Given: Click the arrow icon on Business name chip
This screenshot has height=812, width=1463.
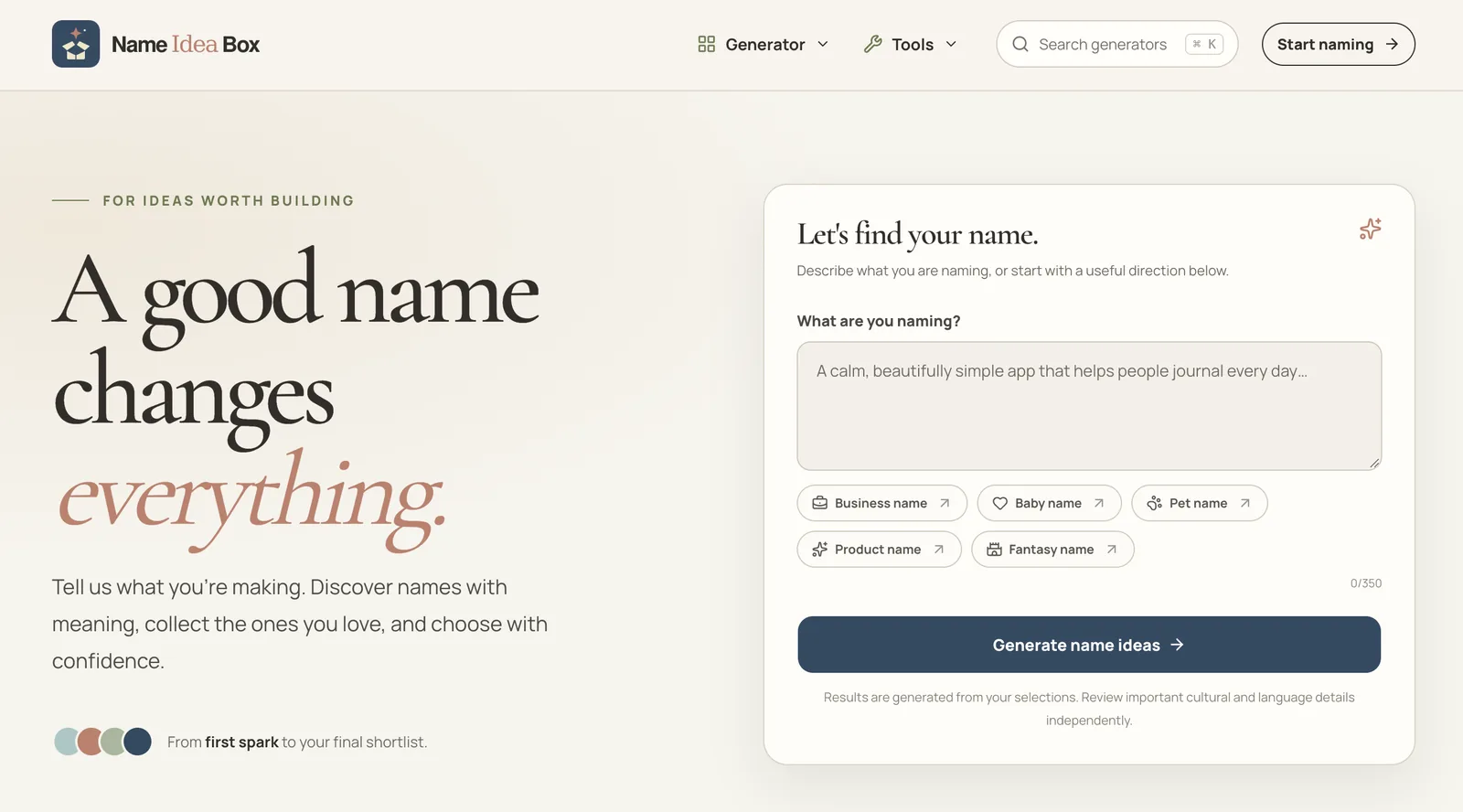Looking at the screenshot, I should 945,503.
